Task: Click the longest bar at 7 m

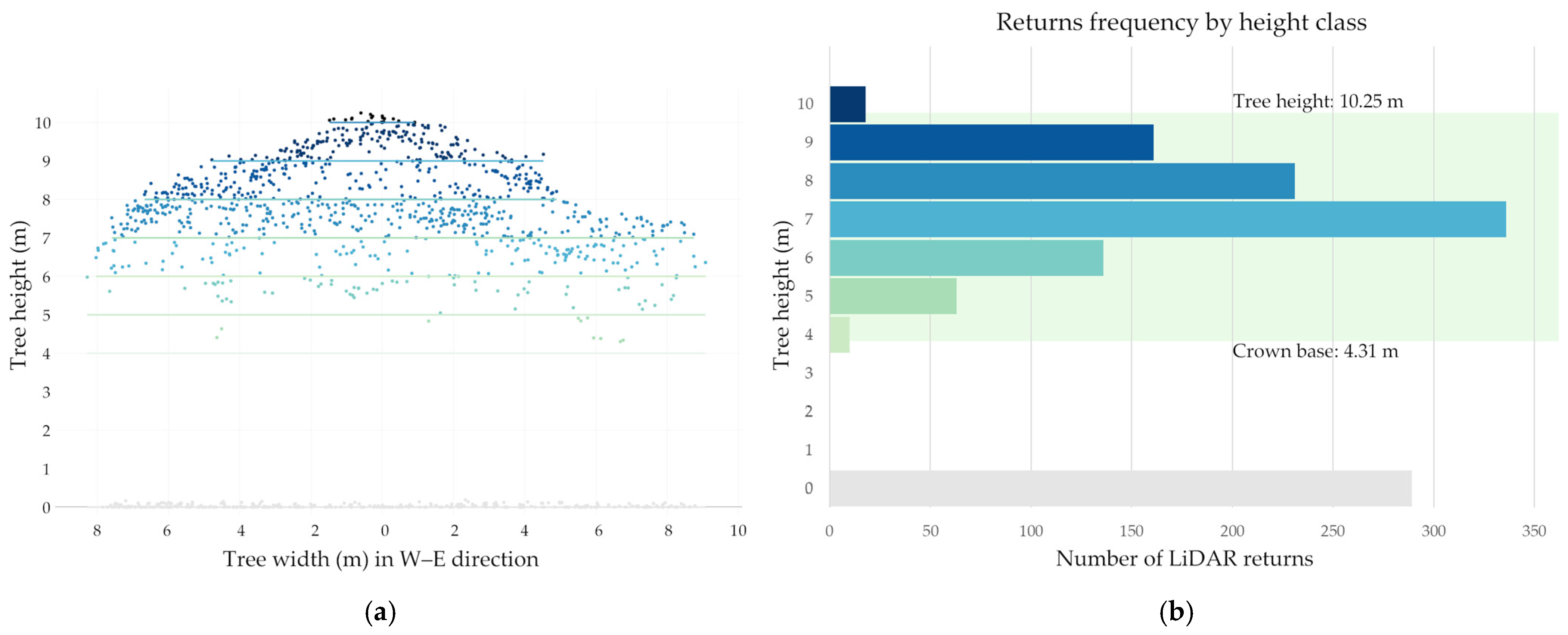Action: (x=1167, y=219)
